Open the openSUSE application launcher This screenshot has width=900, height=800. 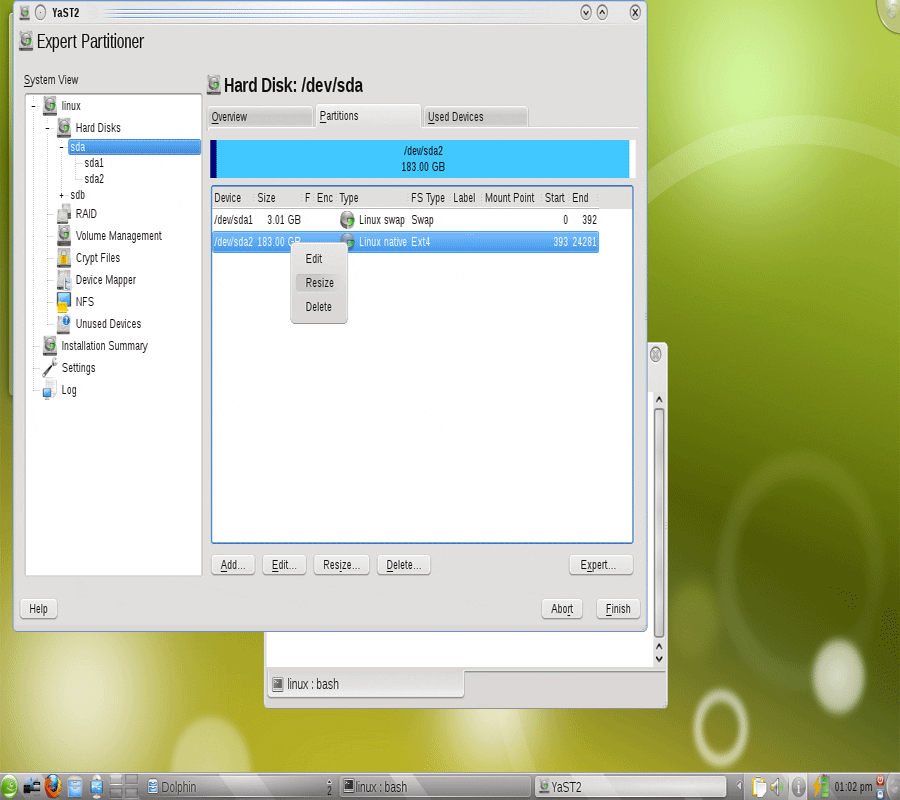9,787
